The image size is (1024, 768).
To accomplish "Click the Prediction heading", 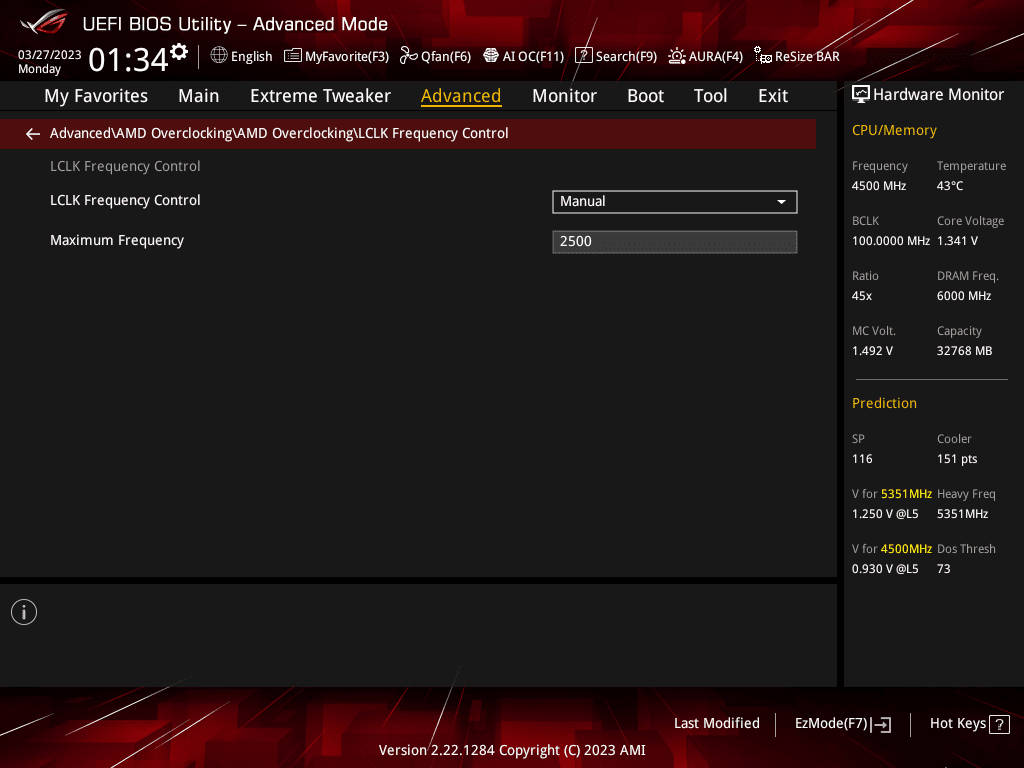I will 884,403.
